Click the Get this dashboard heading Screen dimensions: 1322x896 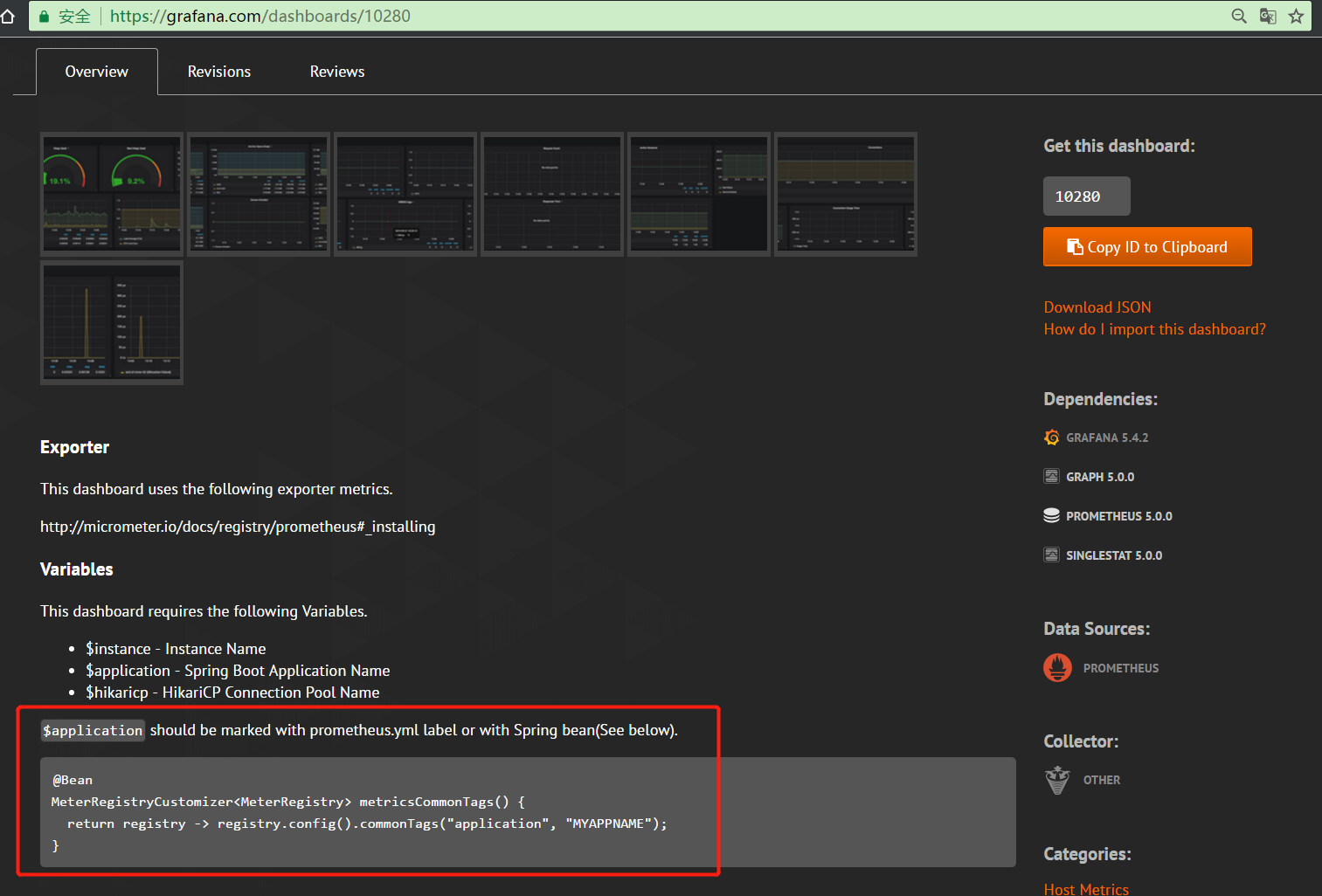pos(1119,146)
